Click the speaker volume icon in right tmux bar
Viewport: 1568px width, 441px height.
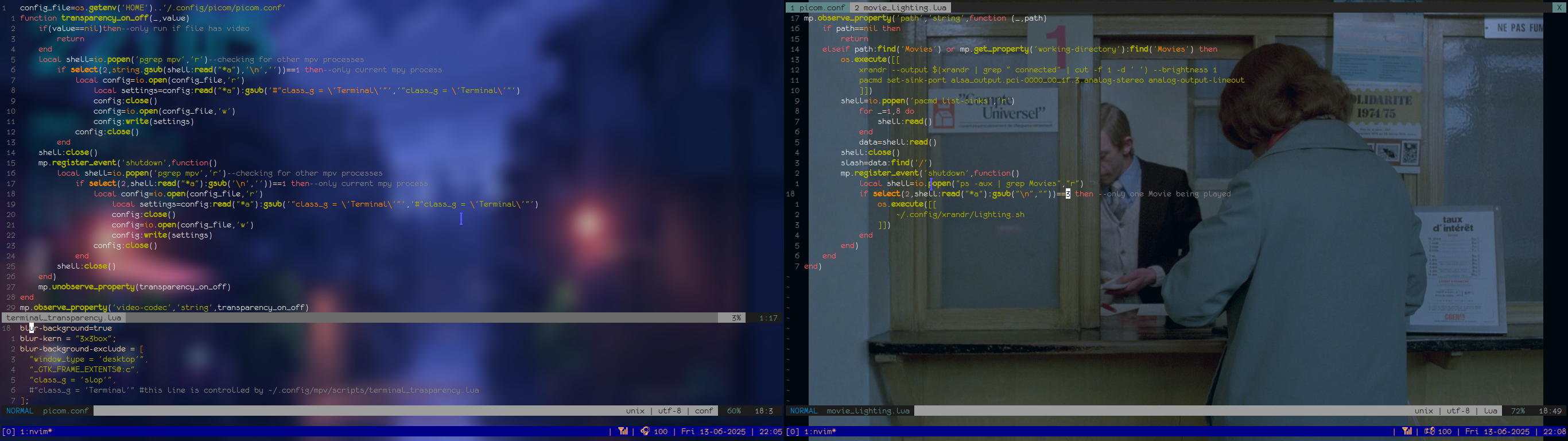click(x=1429, y=431)
